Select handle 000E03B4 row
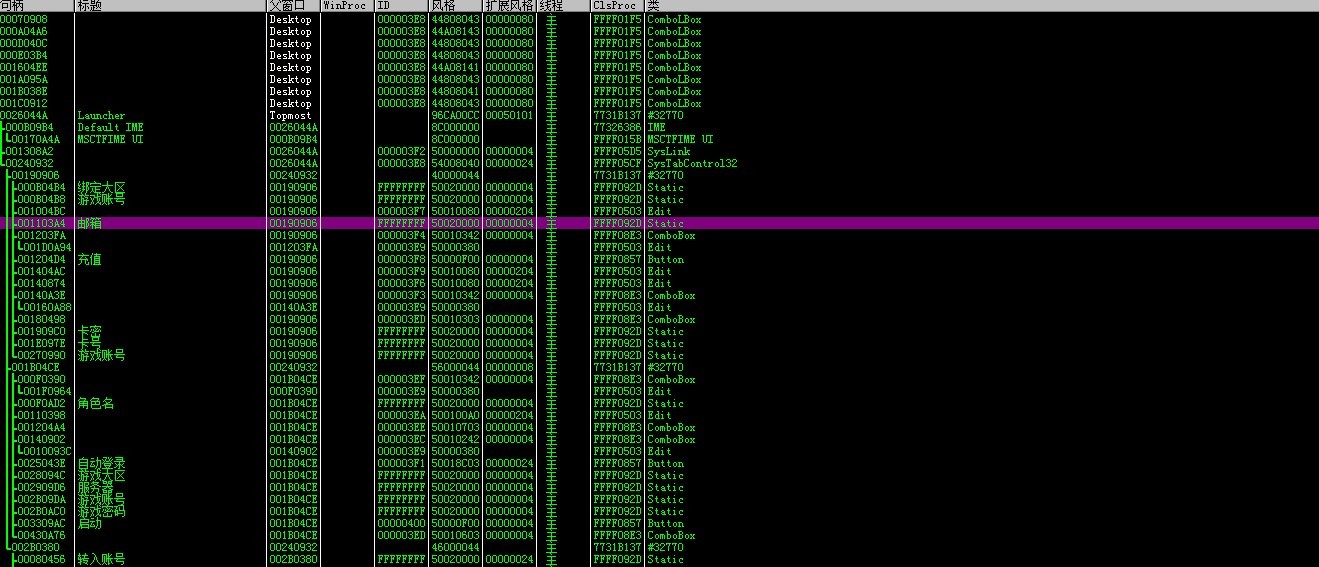 [x=24, y=56]
